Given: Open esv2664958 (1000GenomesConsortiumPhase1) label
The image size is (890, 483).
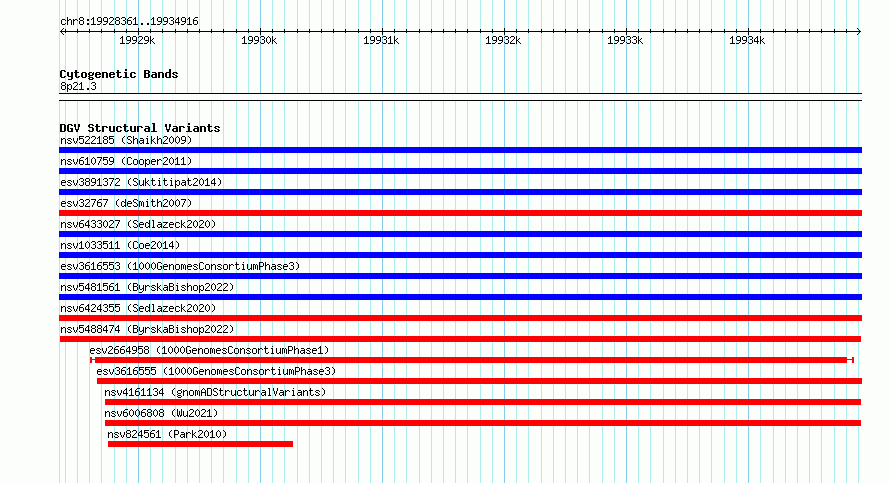Looking at the screenshot, I should [x=209, y=350].
